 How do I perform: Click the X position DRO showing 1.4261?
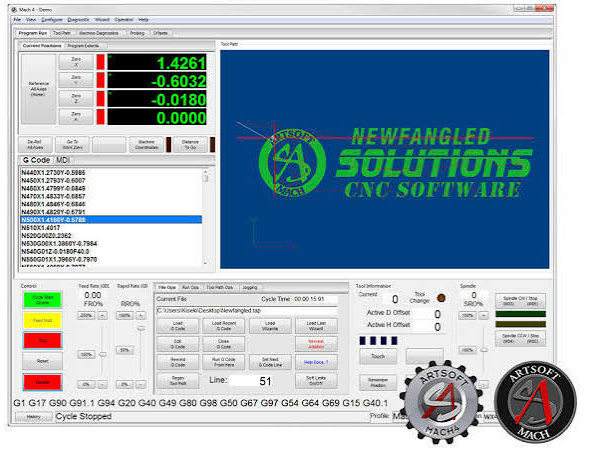(157, 63)
